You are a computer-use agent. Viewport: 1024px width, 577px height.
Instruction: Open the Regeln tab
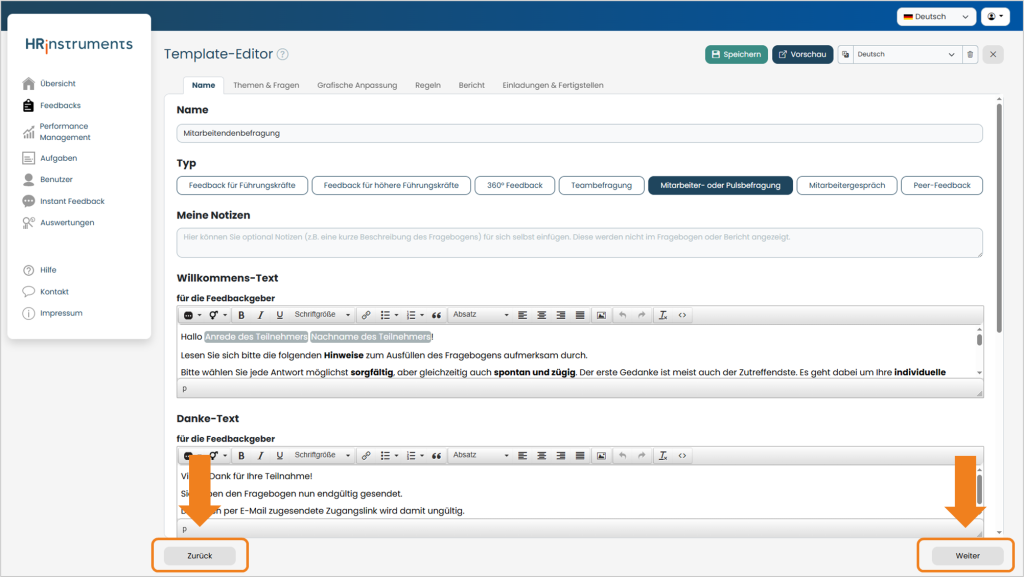(x=428, y=85)
